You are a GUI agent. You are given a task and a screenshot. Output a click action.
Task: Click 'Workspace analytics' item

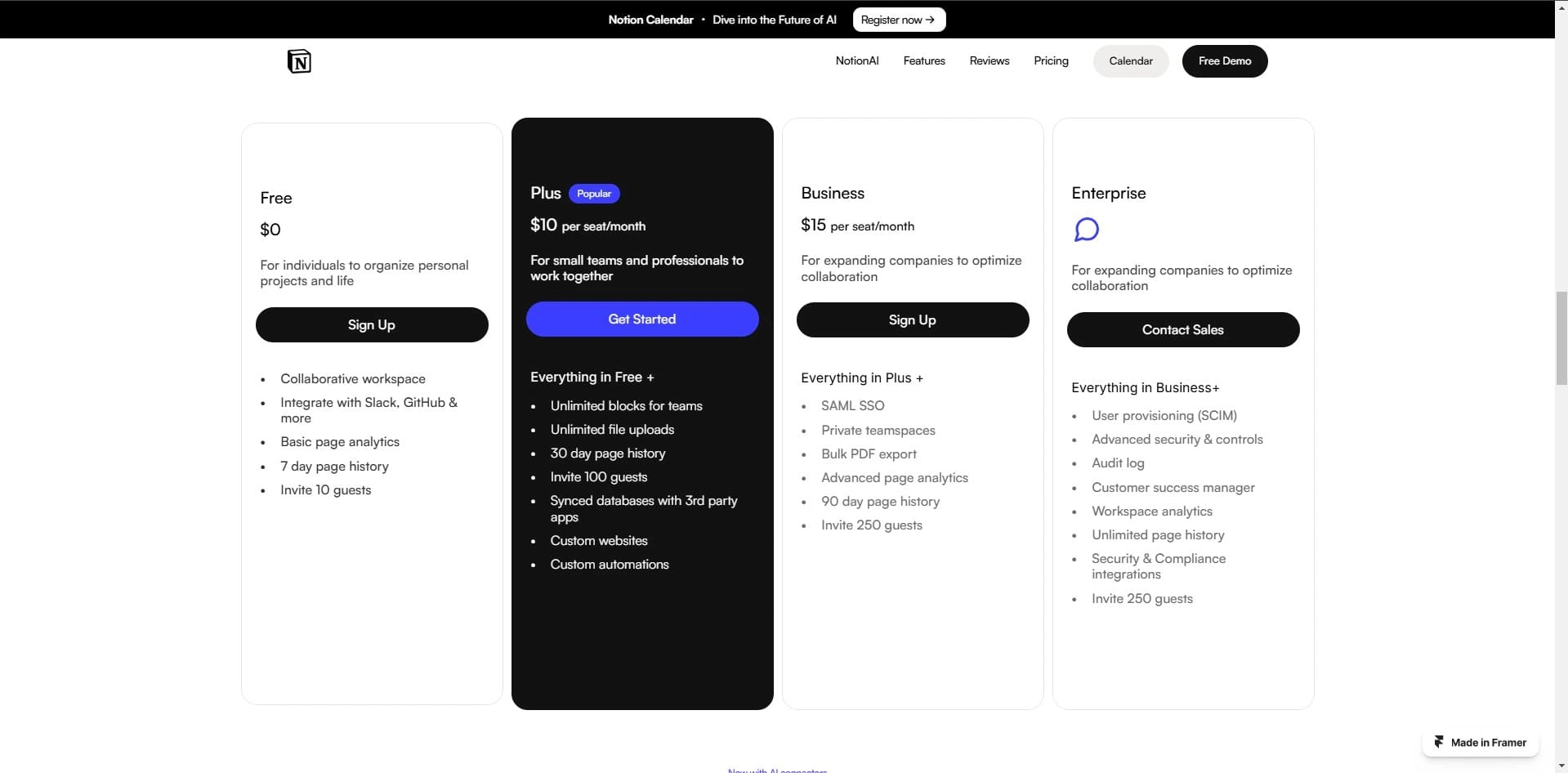pos(1152,511)
